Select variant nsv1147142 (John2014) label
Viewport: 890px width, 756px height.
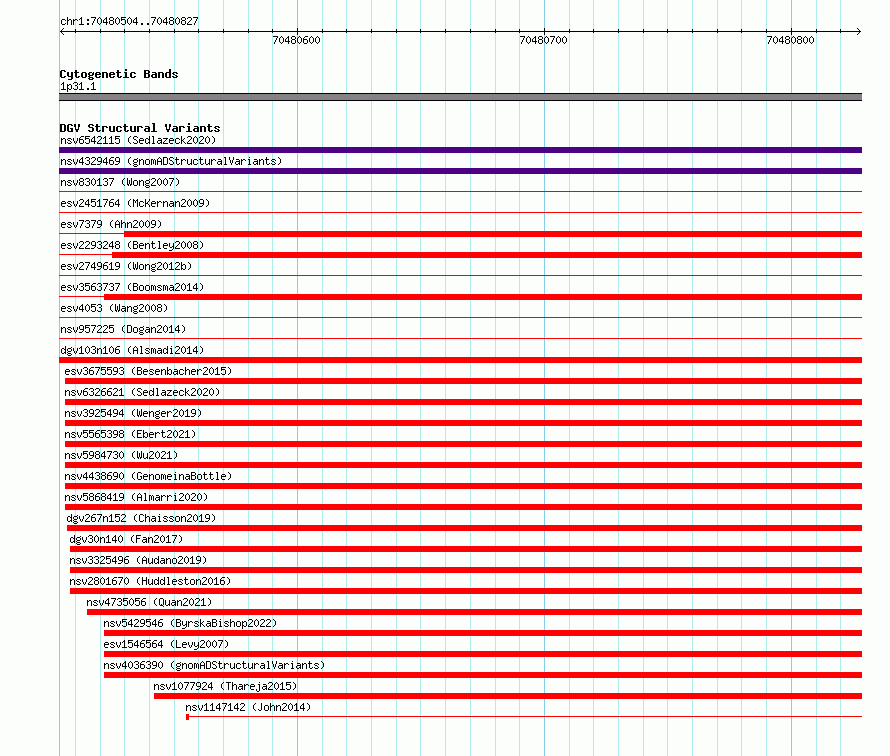pos(248,707)
